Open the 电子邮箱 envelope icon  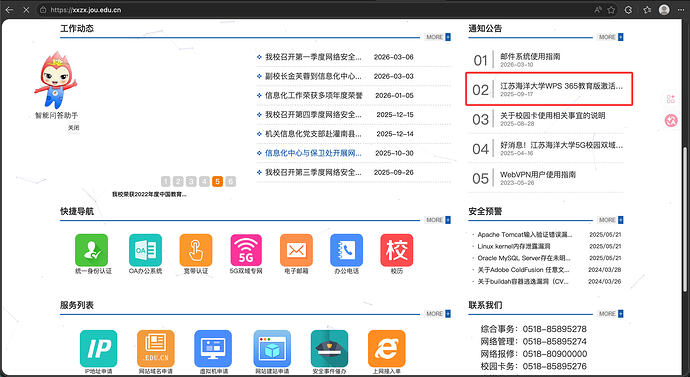click(x=296, y=250)
